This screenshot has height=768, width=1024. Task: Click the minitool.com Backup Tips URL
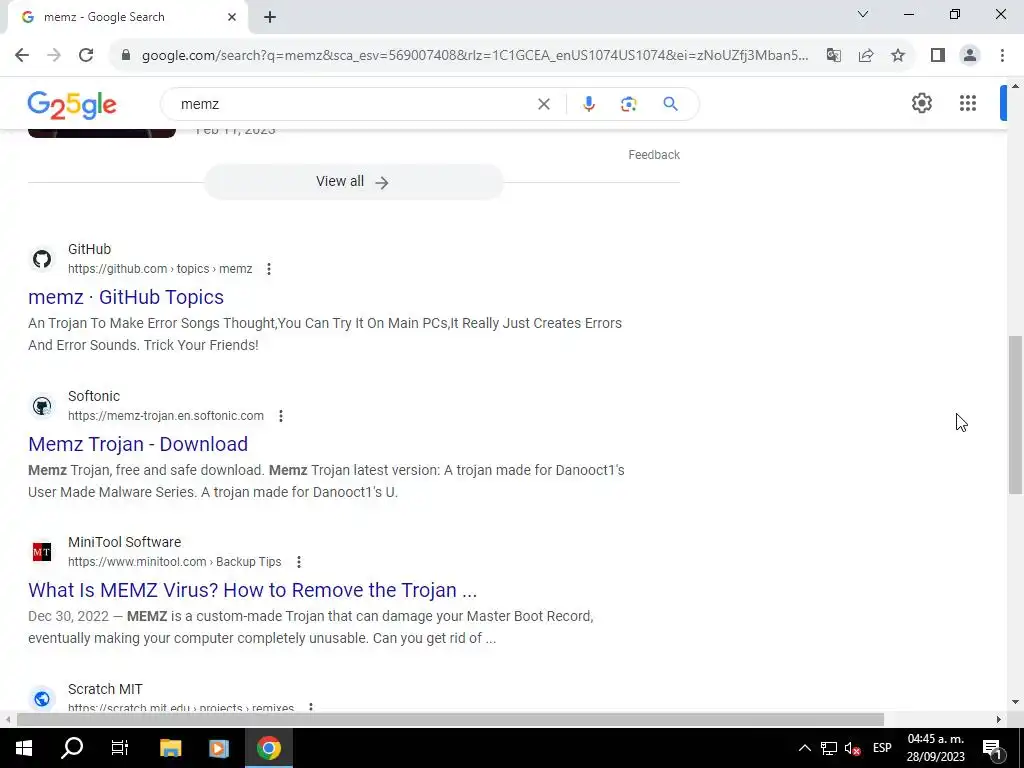174,562
